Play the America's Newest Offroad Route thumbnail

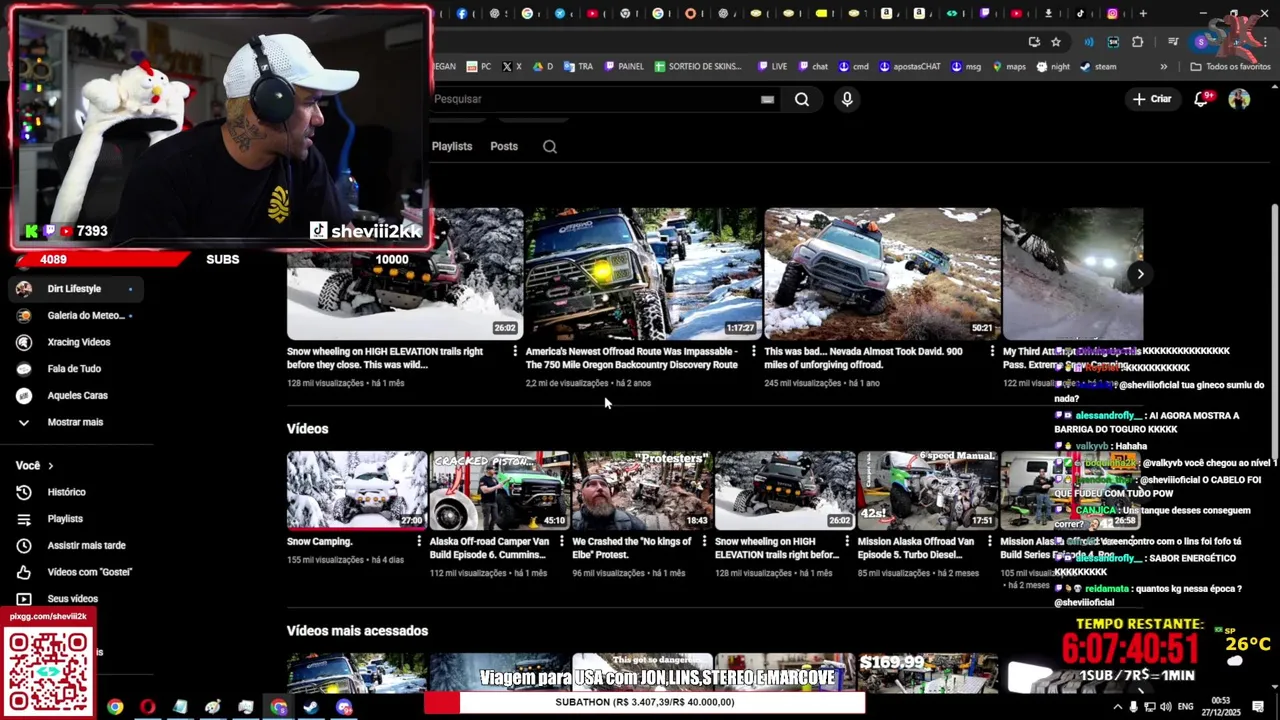[643, 274]
